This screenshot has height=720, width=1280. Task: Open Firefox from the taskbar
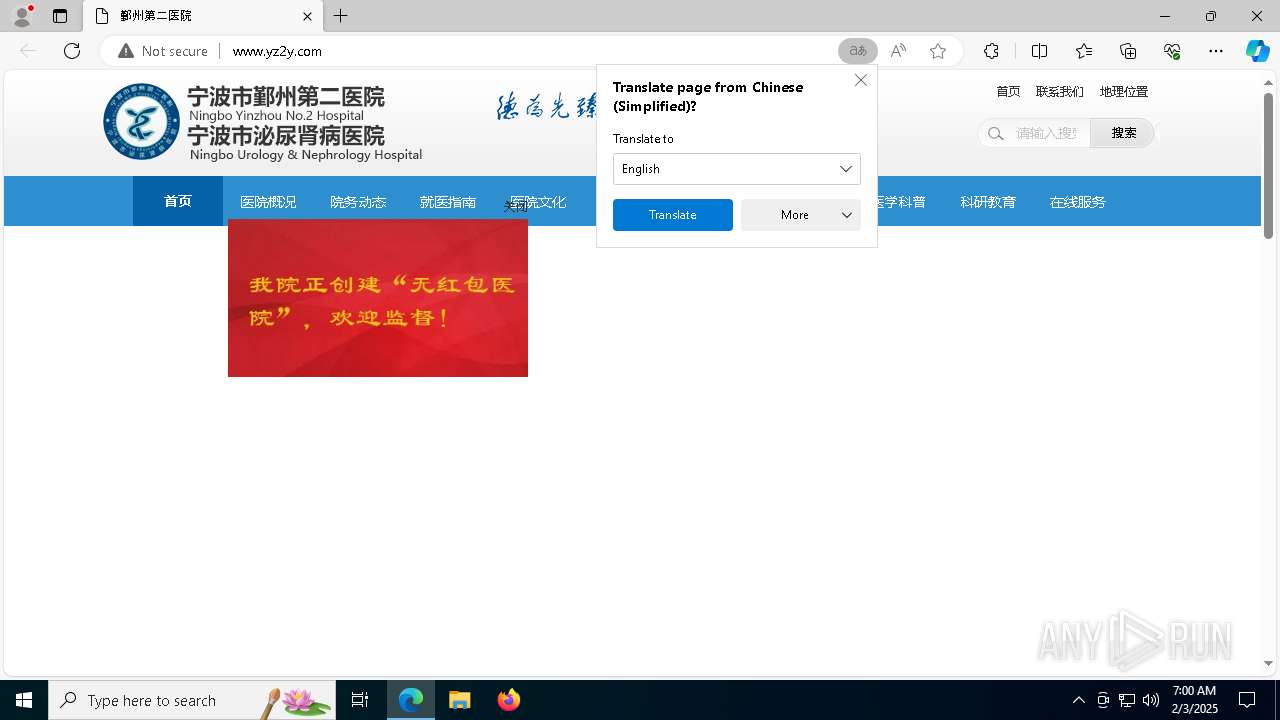[x=509, y=700]
